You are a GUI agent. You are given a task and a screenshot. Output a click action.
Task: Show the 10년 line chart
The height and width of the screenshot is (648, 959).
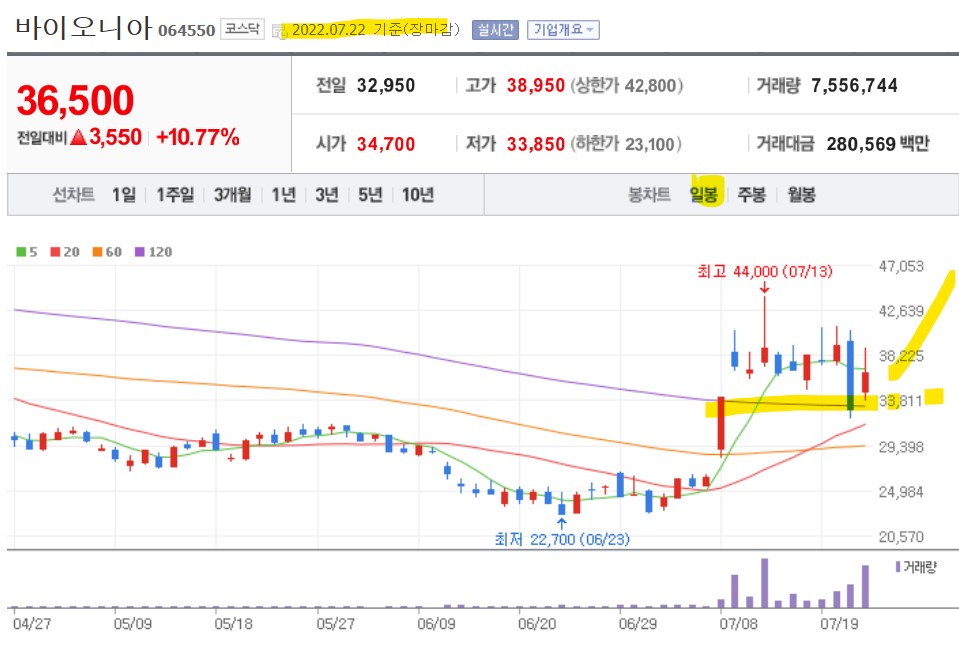click(418, 195)
